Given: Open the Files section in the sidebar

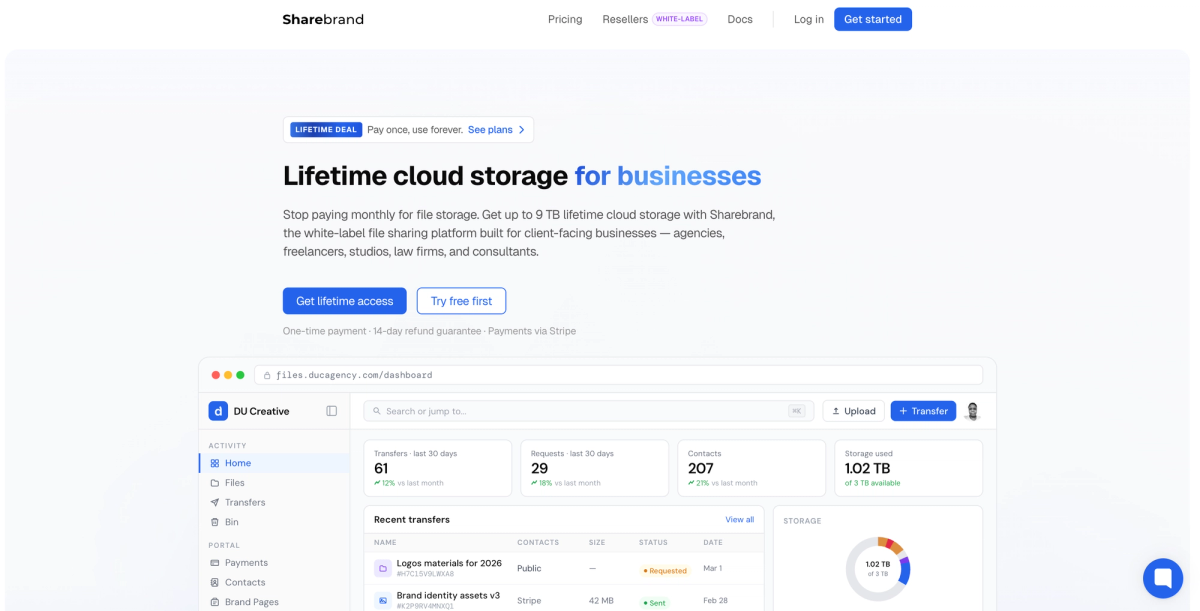Looking at the screenshot, I should [x=233, y=482].
